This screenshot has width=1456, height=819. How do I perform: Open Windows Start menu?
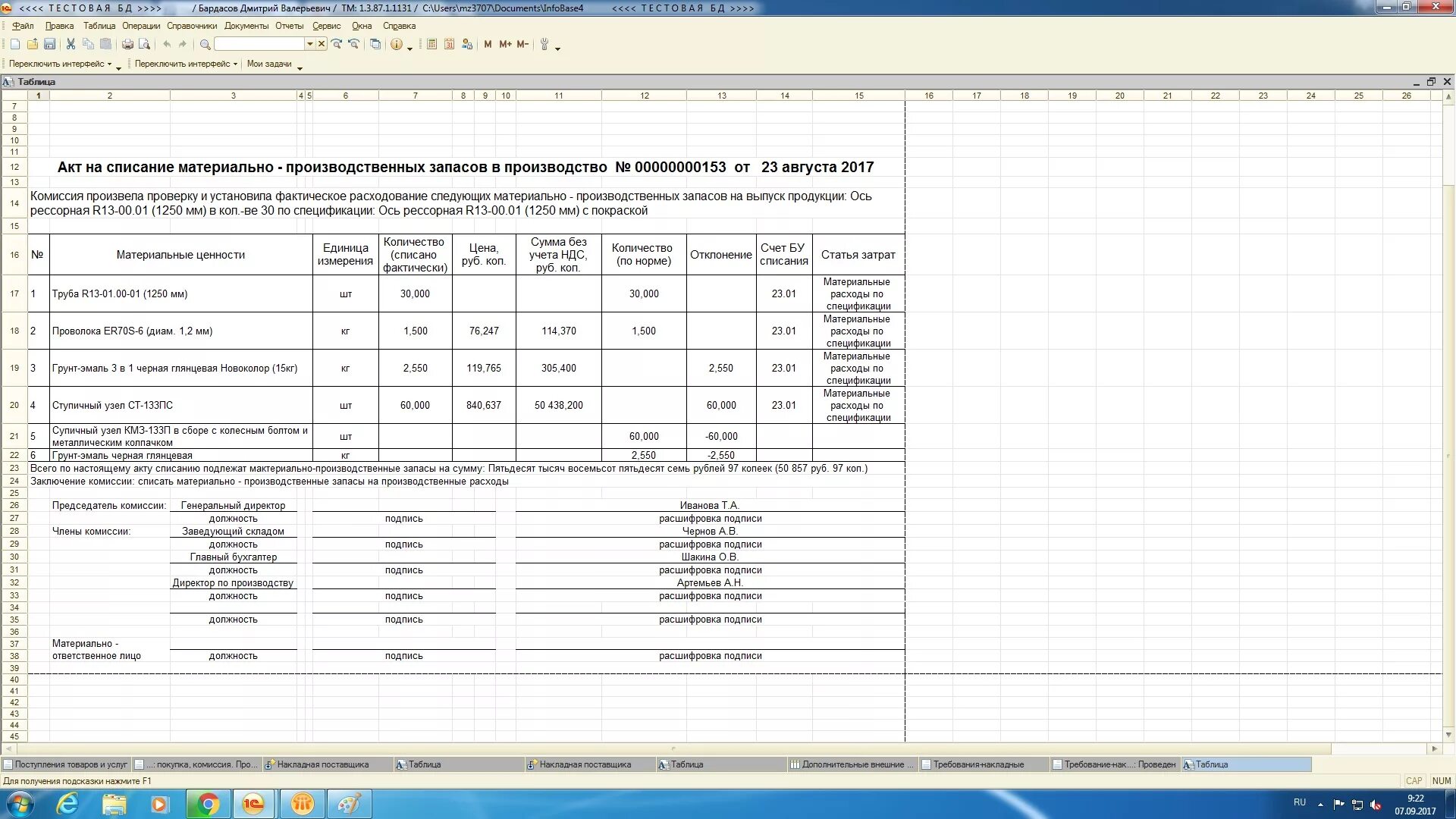tap(20, 804)
